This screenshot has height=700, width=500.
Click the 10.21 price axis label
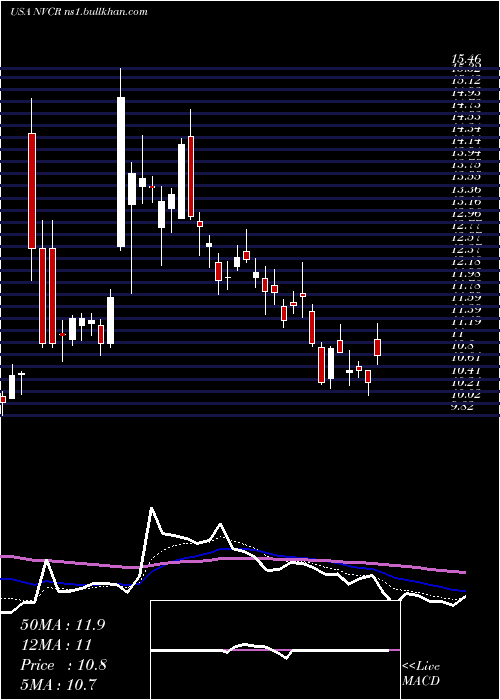[466, 383]
